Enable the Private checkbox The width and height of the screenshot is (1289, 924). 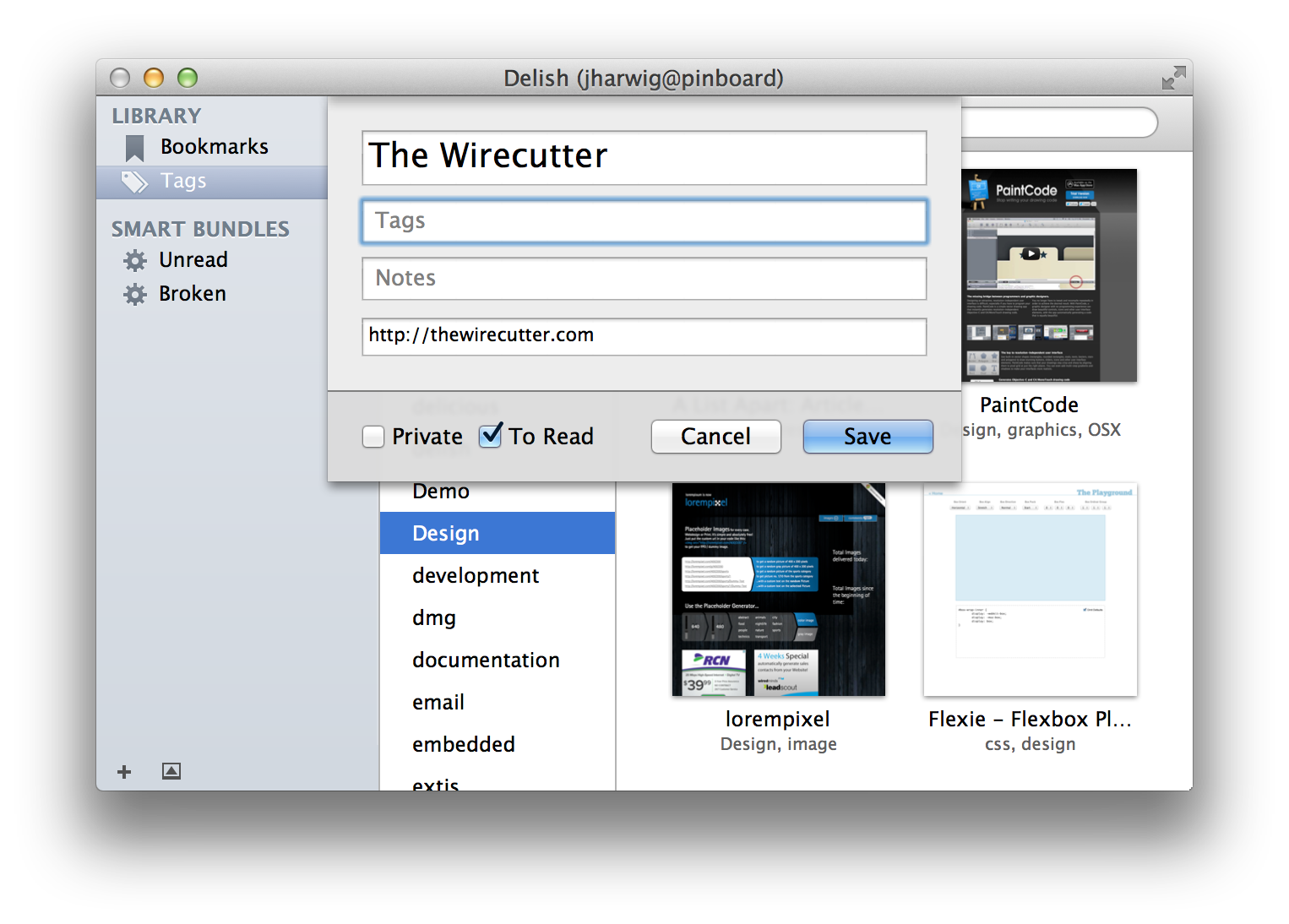[373, 437]
